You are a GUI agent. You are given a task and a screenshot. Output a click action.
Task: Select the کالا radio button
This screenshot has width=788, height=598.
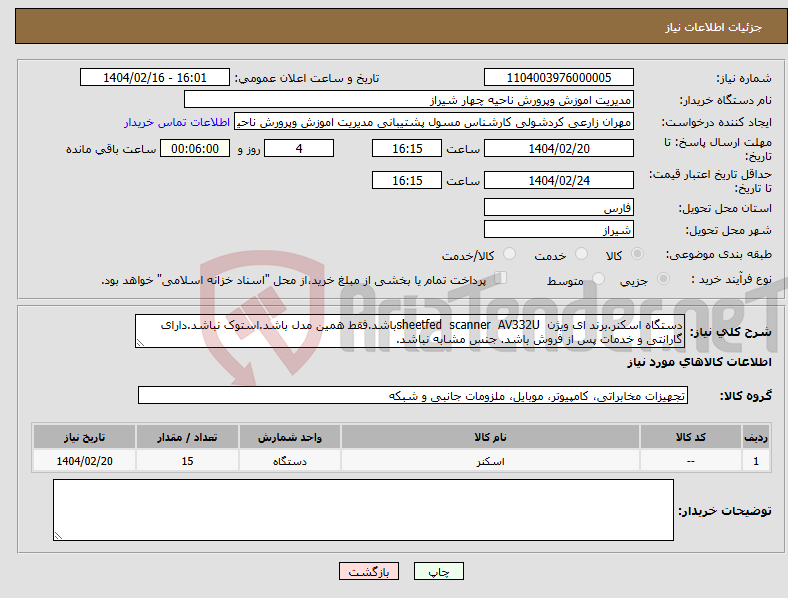pyautogui.click(x=637, y=254)
